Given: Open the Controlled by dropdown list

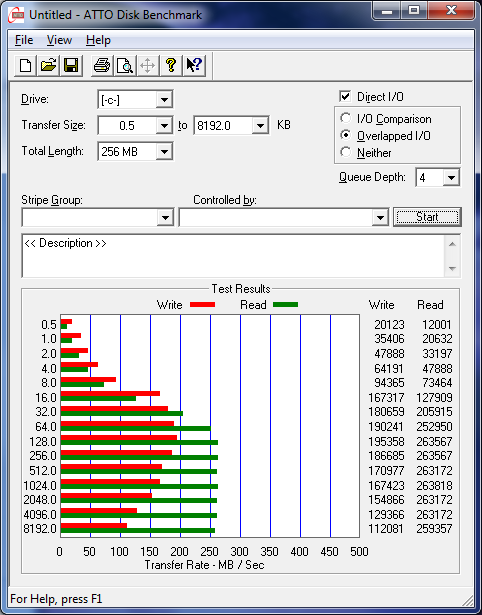Looking at the screenshot, I should click(284, 217).
